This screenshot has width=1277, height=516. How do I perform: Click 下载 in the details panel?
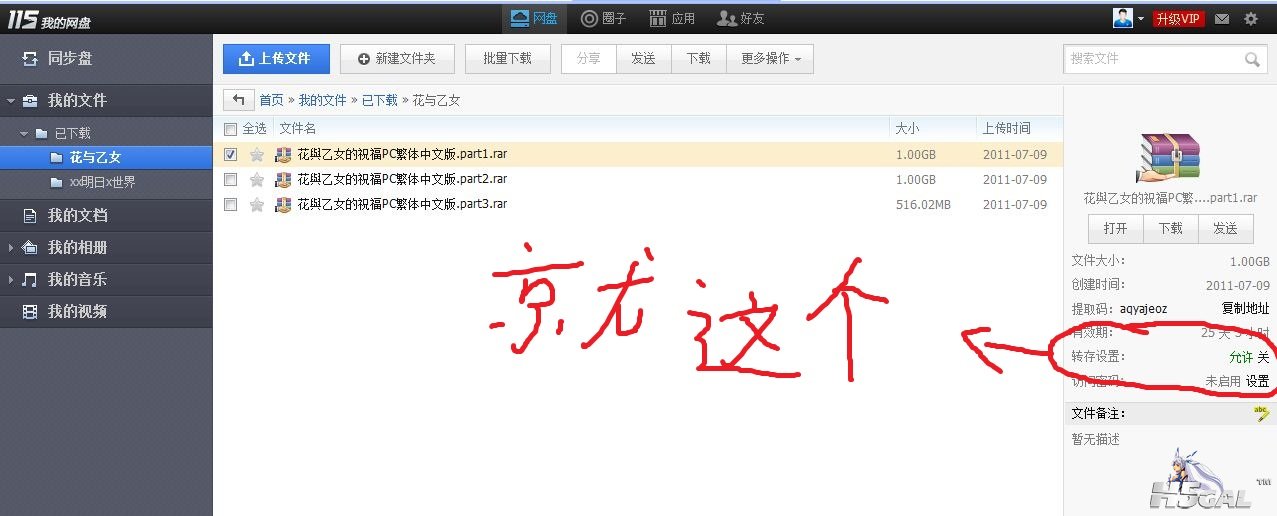point(1171,228)
